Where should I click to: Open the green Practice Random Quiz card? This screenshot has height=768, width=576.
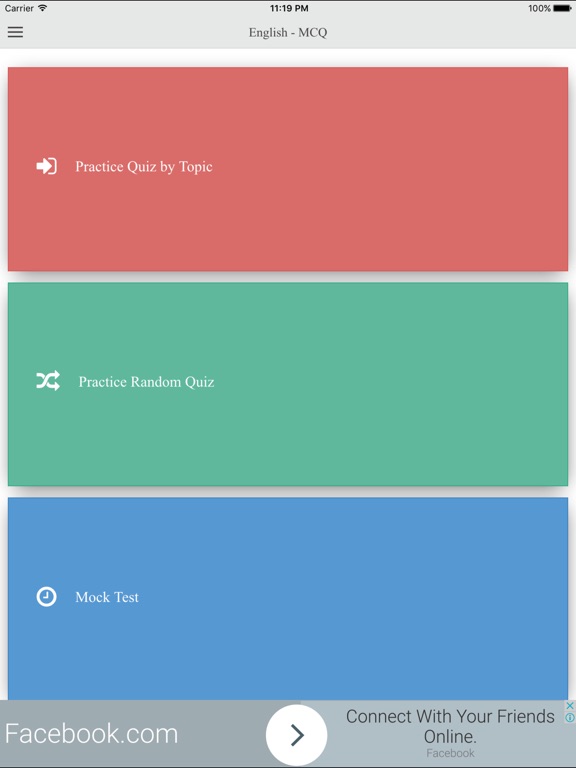point(288,384)
